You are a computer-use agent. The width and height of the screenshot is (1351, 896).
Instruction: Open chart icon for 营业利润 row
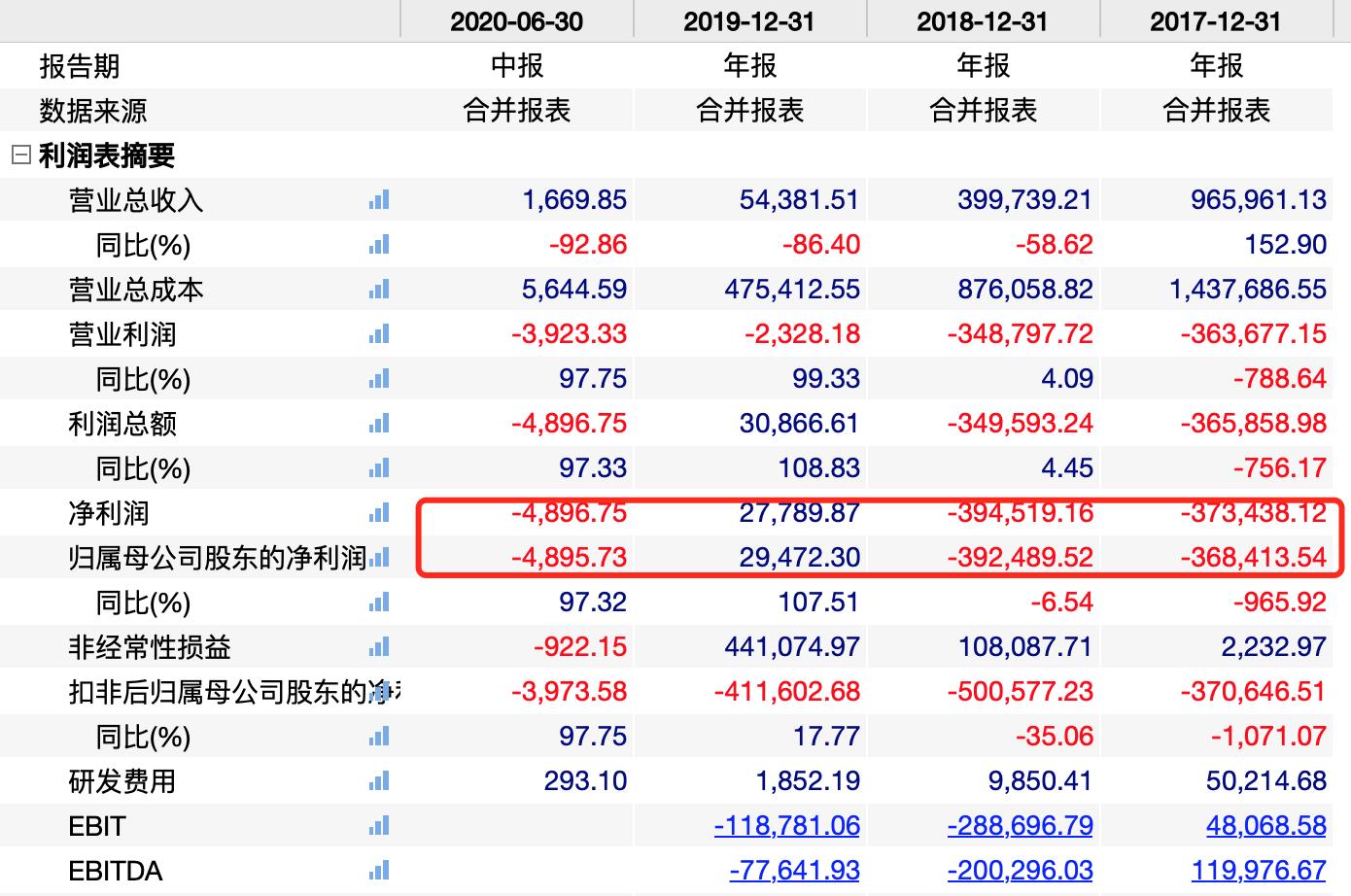(379, 334)
